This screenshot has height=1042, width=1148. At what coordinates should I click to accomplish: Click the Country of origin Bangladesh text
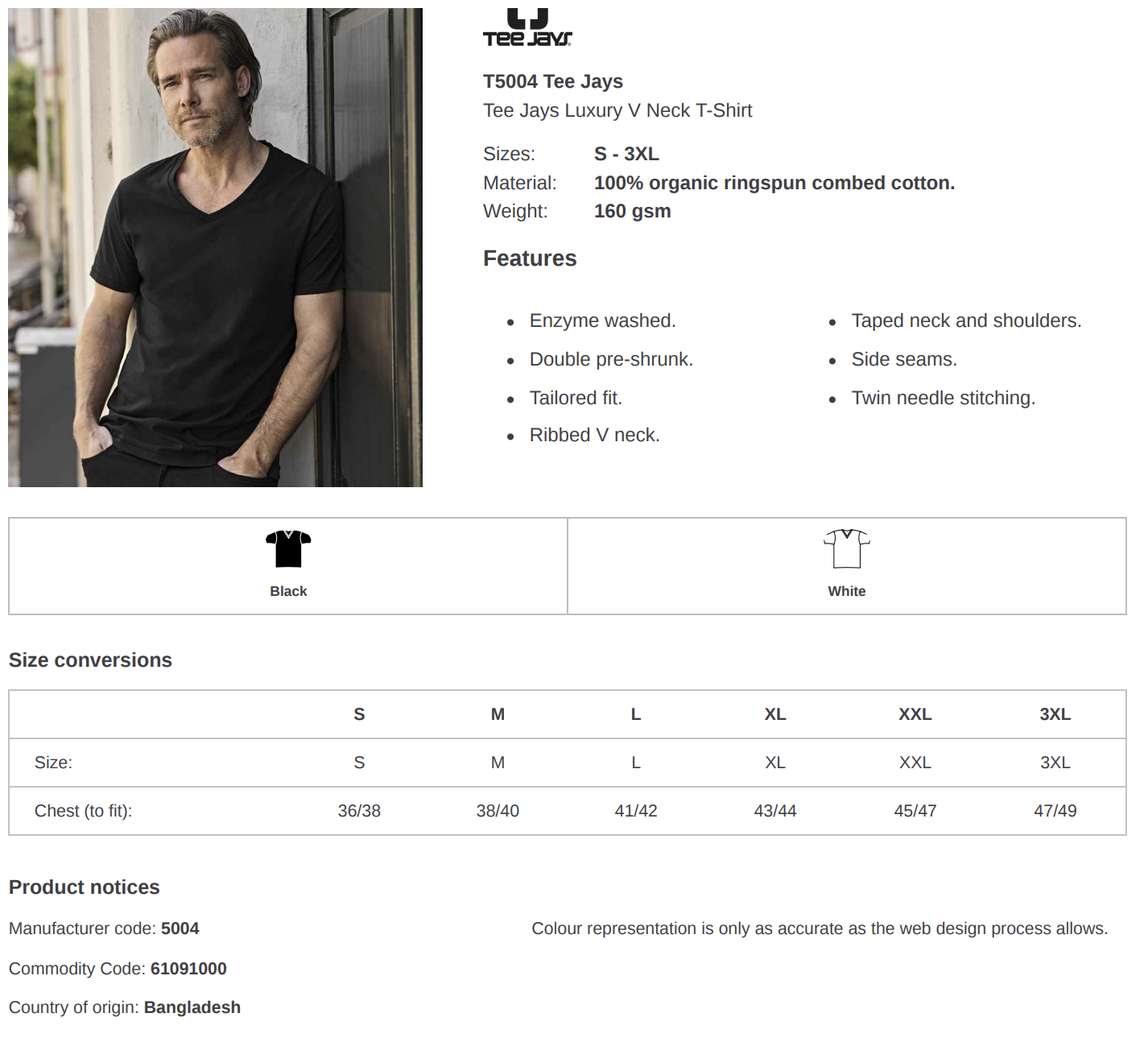coord(125,1007)
